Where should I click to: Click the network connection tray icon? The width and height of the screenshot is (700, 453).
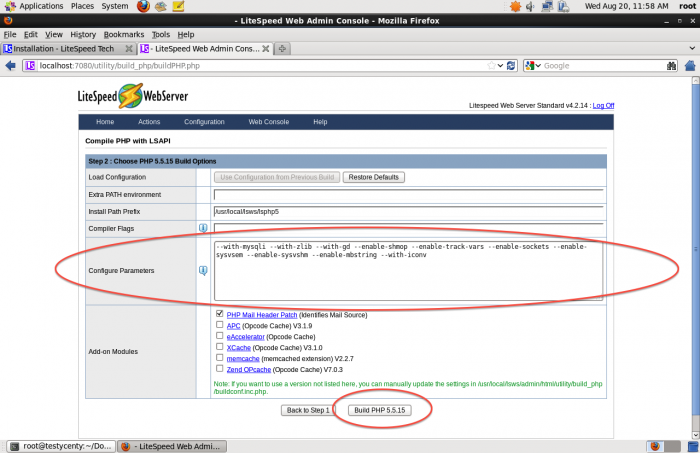coord(547,6)
